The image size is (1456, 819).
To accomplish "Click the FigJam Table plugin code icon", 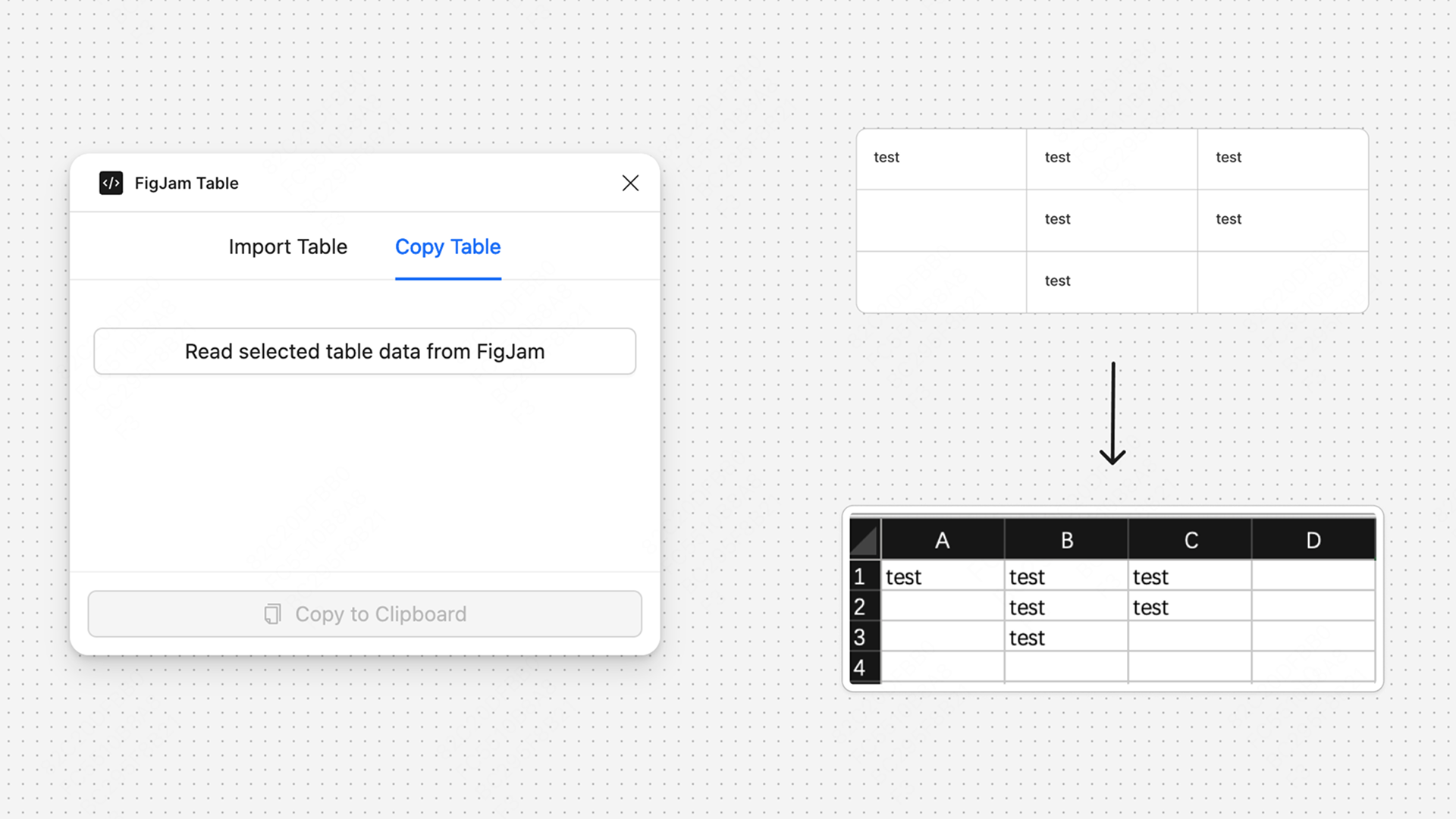I will point(111,183).
